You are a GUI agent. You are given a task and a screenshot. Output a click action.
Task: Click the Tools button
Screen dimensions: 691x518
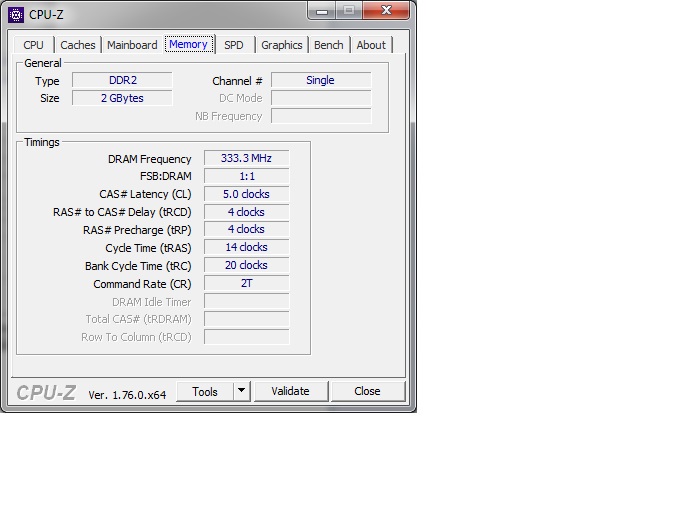click(x=205, y=391)
